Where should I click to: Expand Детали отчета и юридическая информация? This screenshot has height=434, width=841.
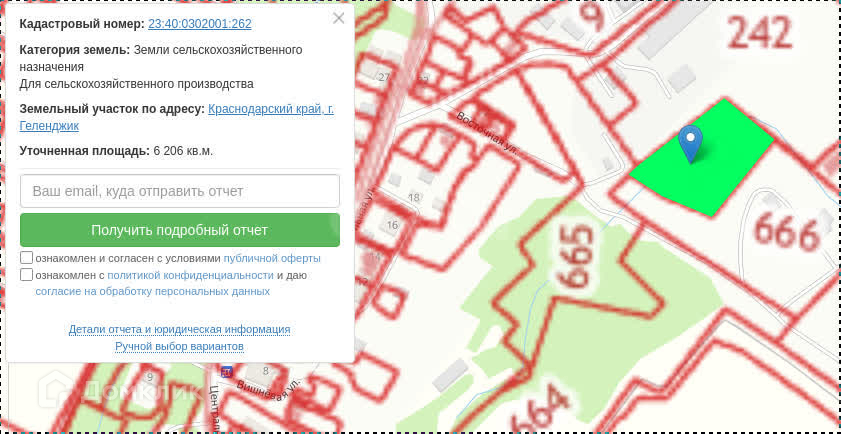(179, 329)
